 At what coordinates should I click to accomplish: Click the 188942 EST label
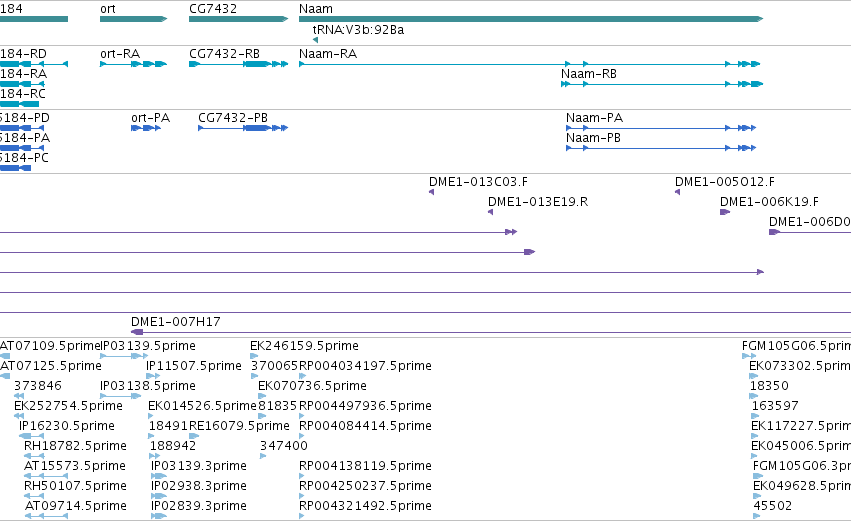pos(173,446)
